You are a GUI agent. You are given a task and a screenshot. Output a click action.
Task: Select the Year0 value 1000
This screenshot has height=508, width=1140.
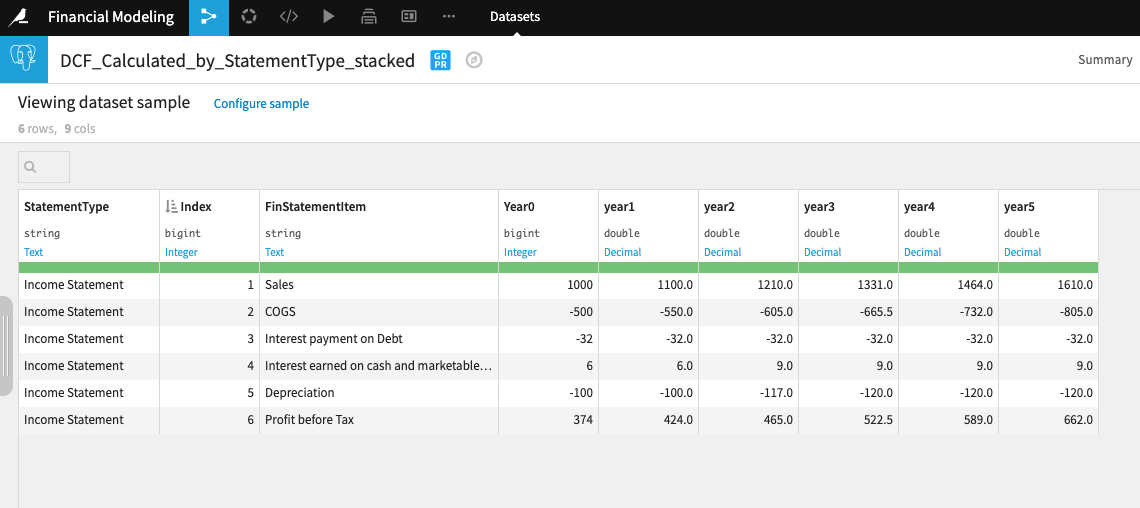click(x=548, y=285)
